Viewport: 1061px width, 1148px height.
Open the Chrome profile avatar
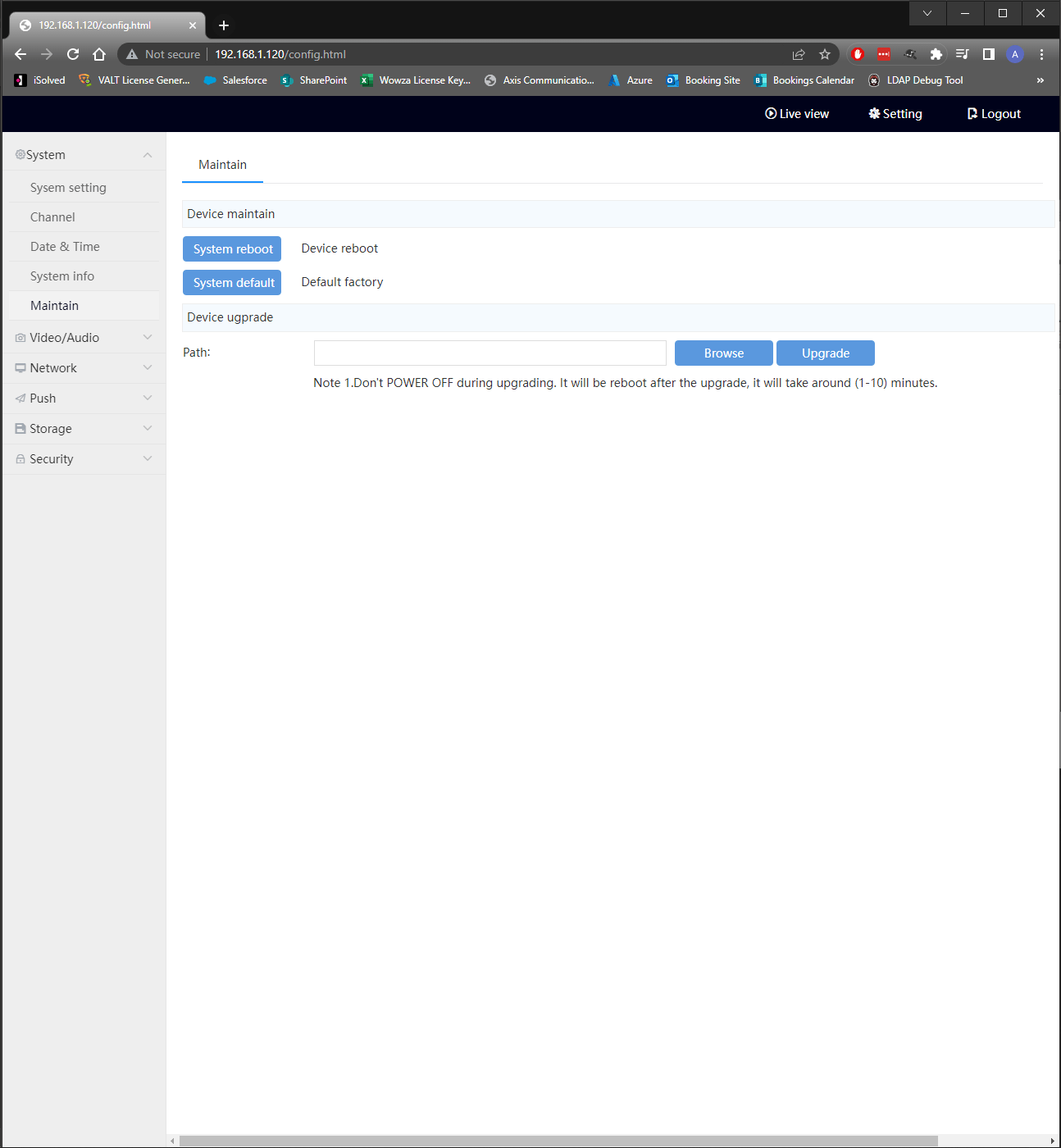1015,54
